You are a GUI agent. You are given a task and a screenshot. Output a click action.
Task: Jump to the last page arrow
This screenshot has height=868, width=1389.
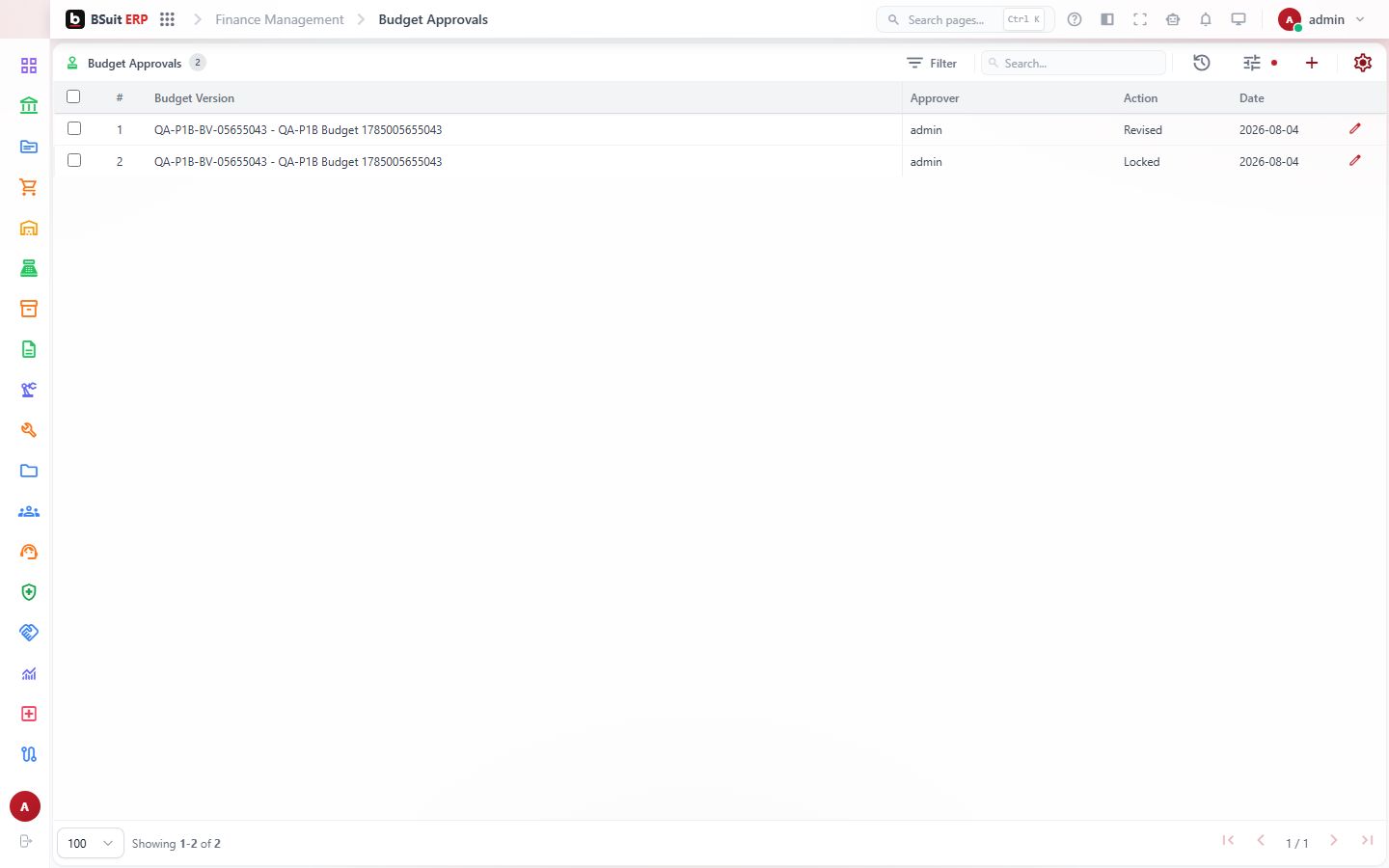pos(1367,841)
